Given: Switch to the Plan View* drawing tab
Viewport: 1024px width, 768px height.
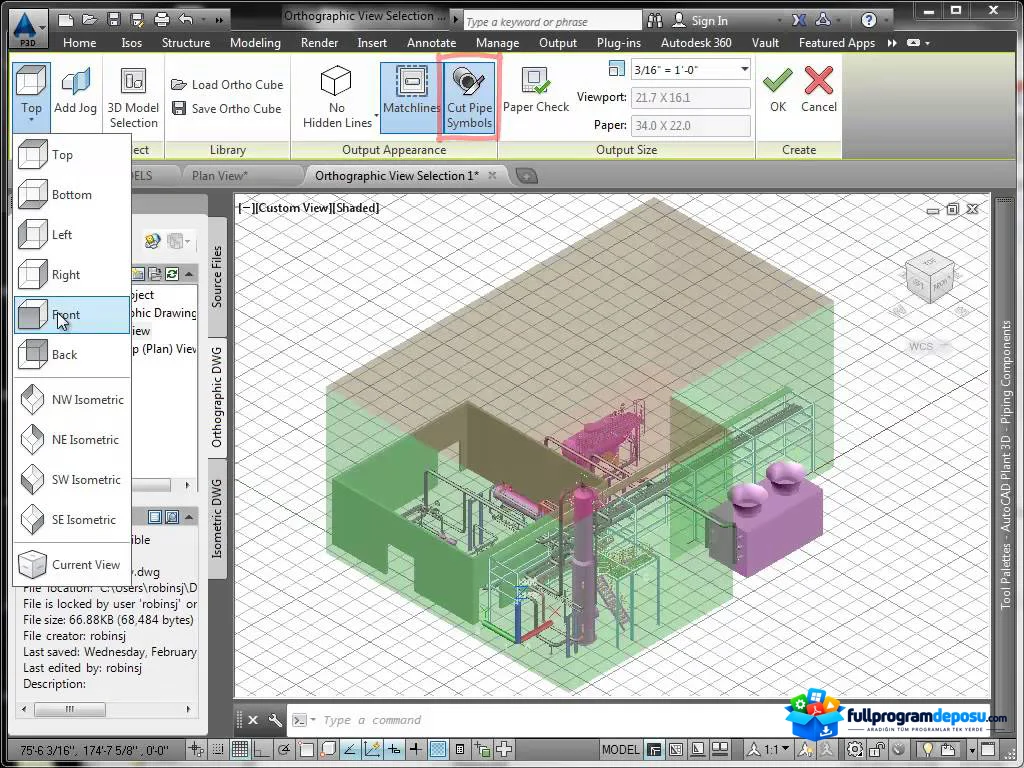Looking at the screenshot, I should coord(220,175).
